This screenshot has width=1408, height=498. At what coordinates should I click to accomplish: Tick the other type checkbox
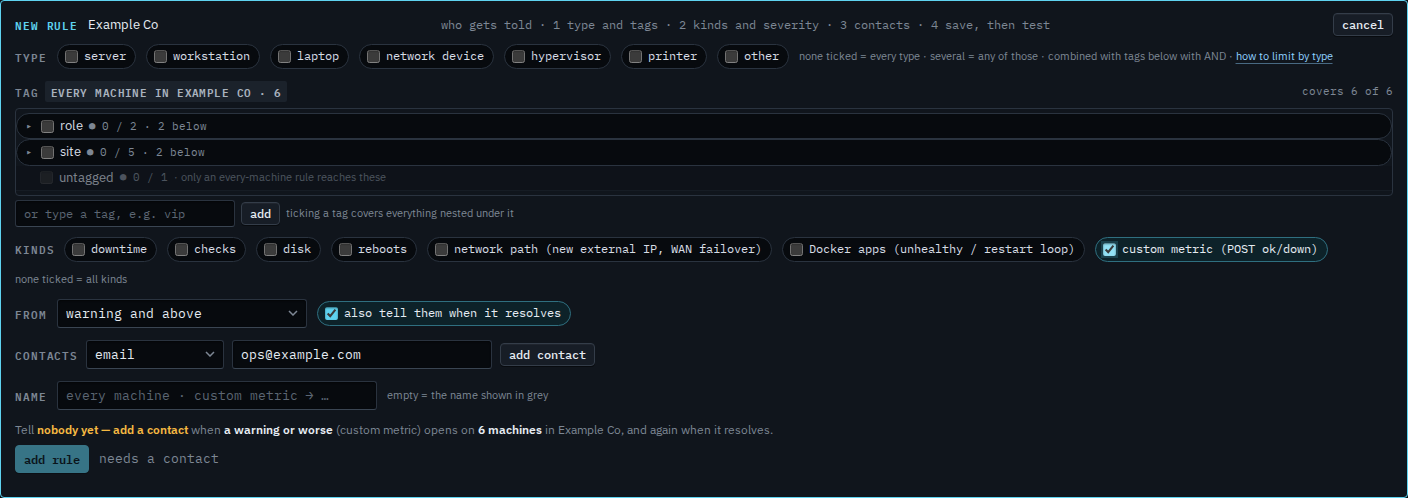click(731, 57)
